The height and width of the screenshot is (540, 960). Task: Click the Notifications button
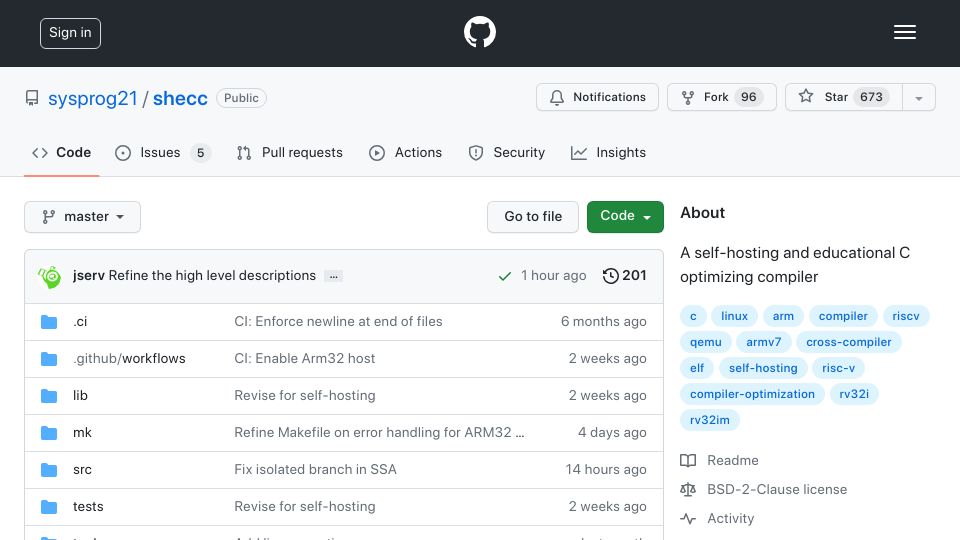[x=598, y=97]
